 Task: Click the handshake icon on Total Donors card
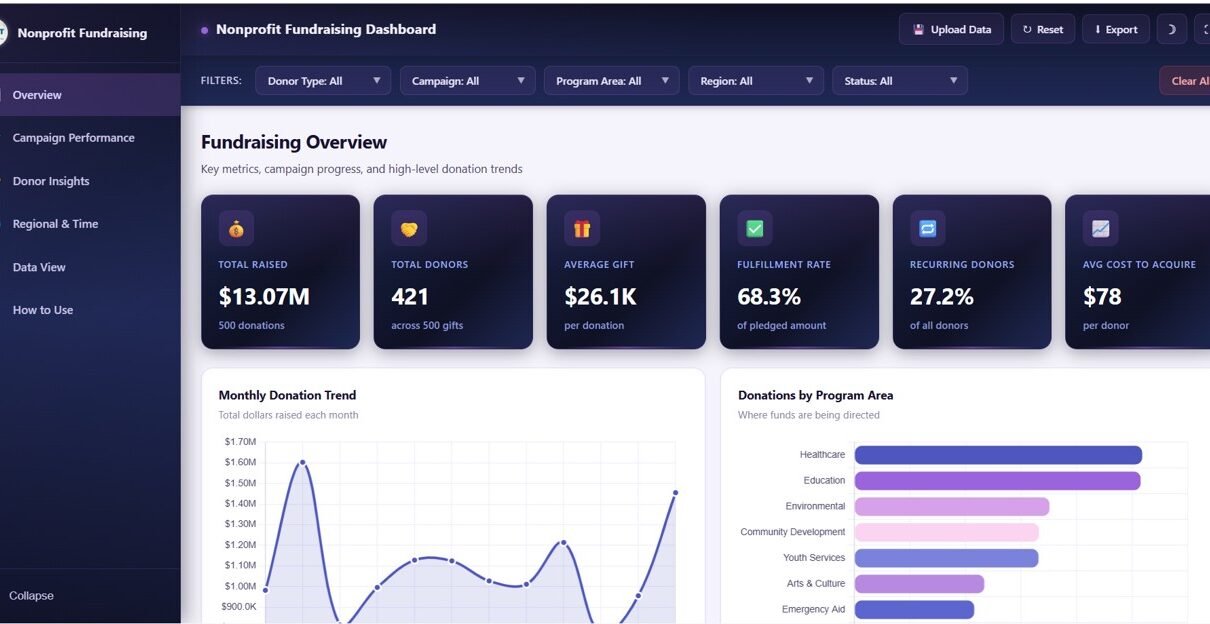[x=409, y=229]
